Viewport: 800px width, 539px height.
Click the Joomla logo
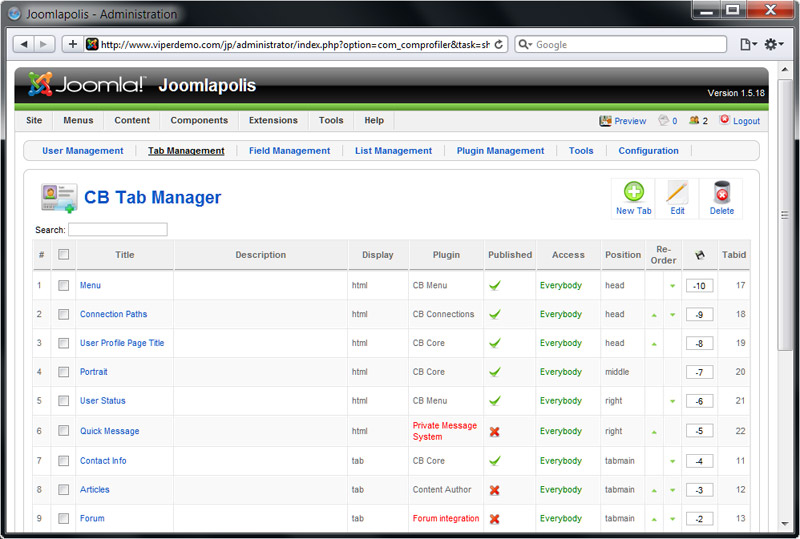(87, 84)
